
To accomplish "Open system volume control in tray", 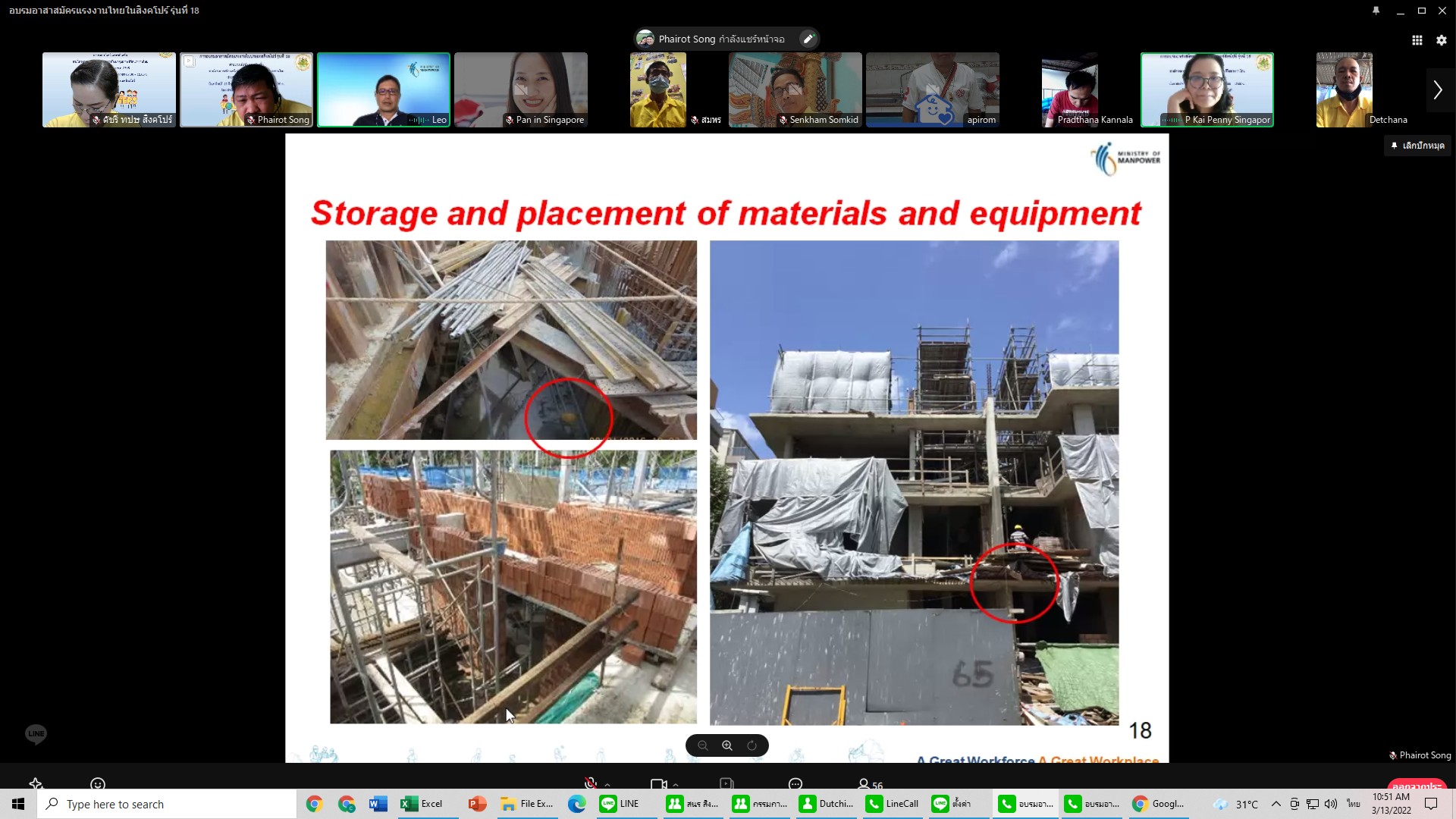I will (x=1331, y=804).
